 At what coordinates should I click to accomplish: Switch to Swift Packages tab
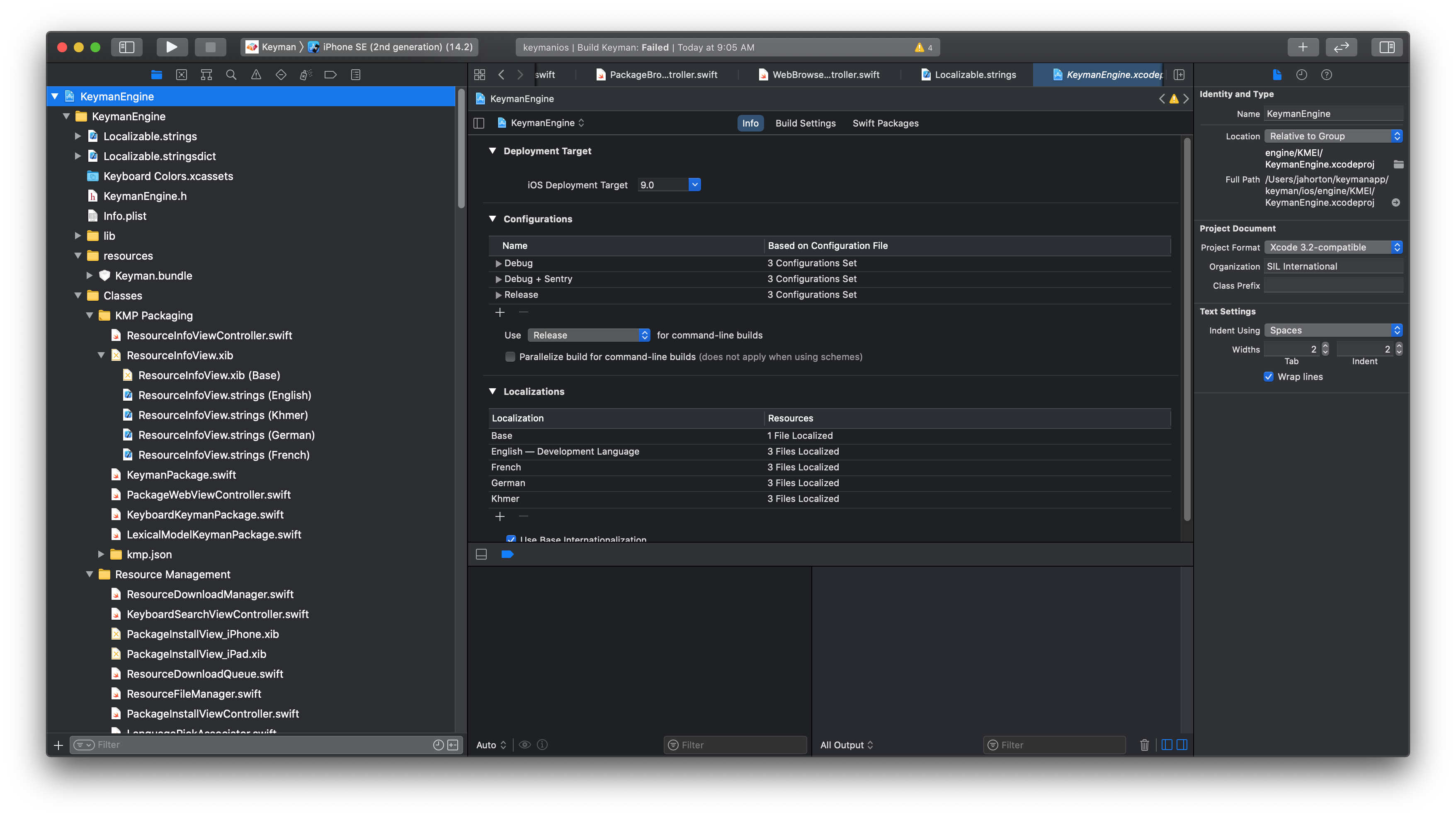point(885,123)
